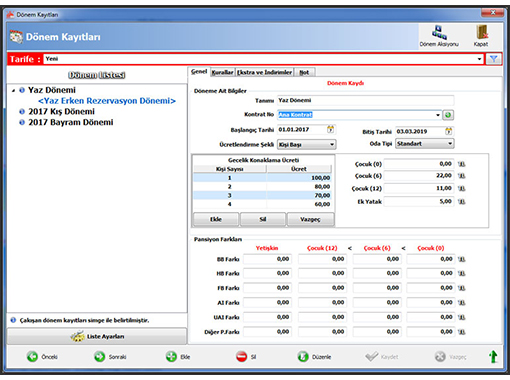Screen dimensions: 510x380
Task: Click calculator icon next to Çocuk (6)
Action: click(x=462, y=176)
